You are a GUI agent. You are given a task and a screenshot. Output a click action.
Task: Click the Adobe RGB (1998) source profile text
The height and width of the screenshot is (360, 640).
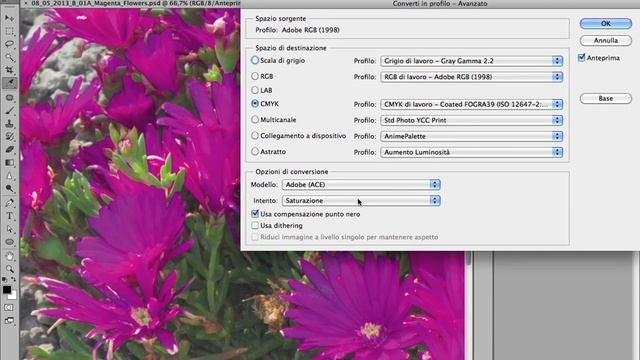[x=311, y=30]
